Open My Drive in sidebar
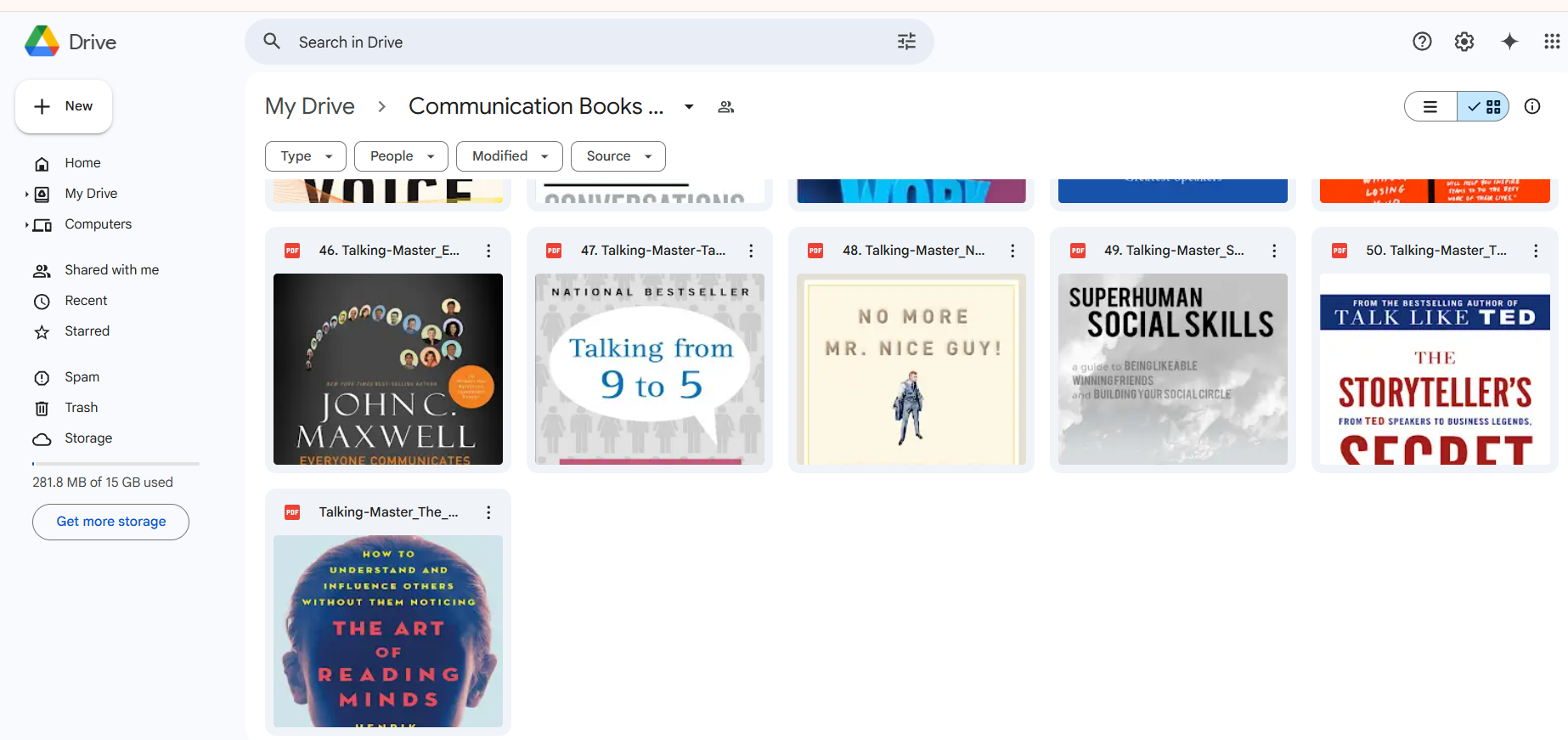This screenshot has height=740, width=1568. 91,194
